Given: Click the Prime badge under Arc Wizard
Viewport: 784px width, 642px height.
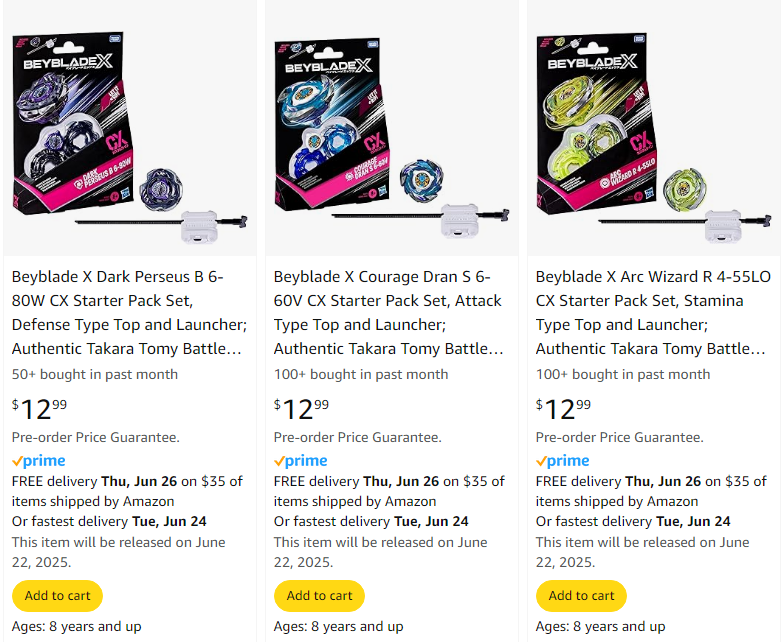Looking at the screenshot, I should 563,461.
